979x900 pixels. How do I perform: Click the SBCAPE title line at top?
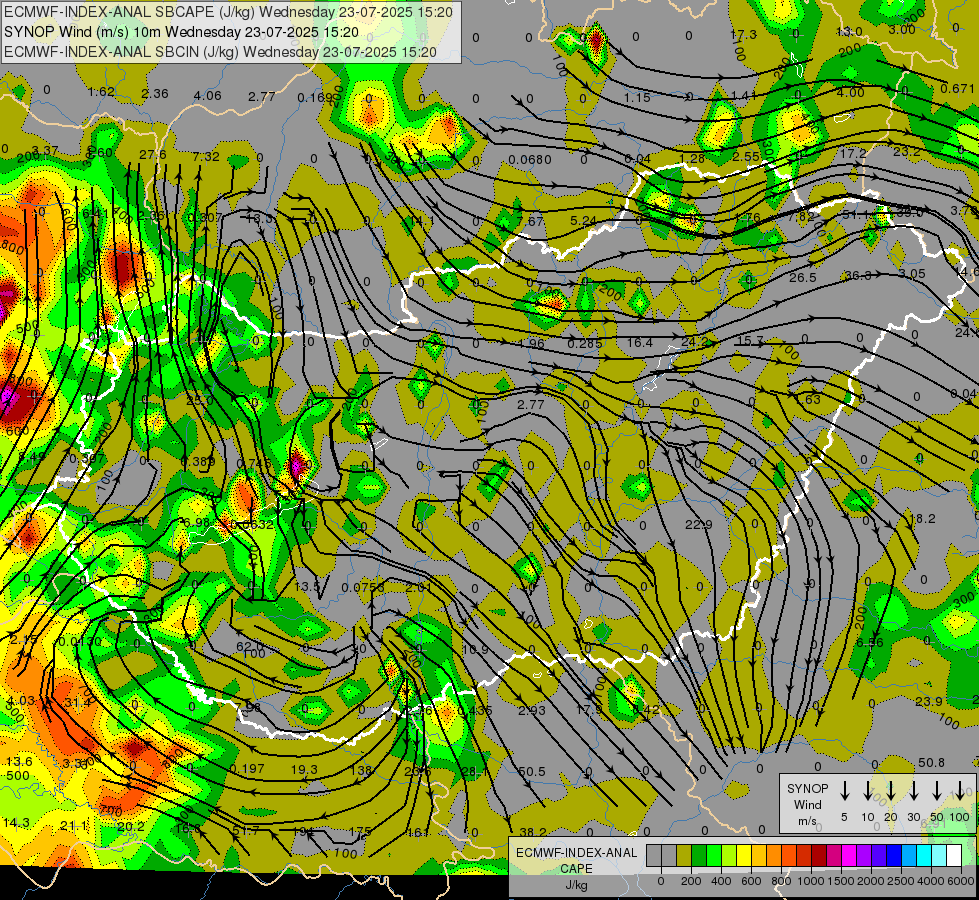(228, 12)
